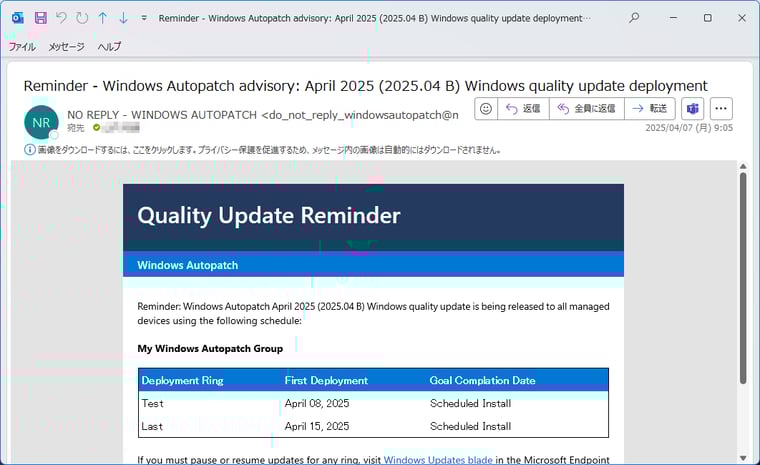
Task: Go to next item with down arrow
Action: 123,18
